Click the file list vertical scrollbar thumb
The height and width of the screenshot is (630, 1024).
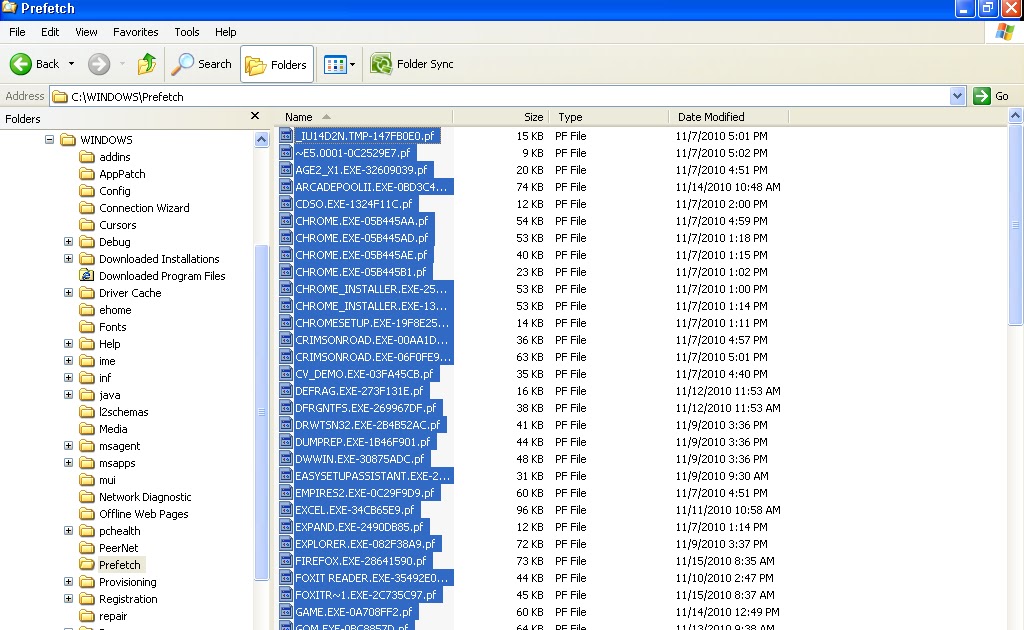1015,225
